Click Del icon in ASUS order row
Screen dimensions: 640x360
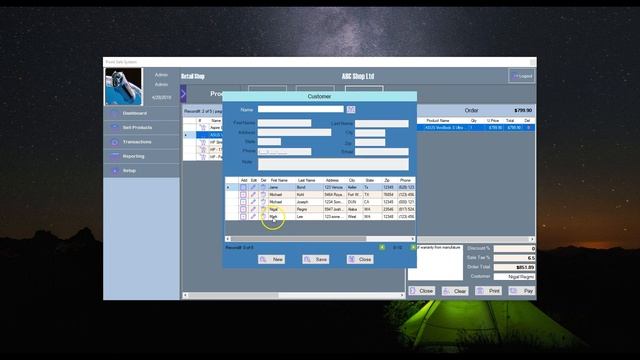(529, 128)
